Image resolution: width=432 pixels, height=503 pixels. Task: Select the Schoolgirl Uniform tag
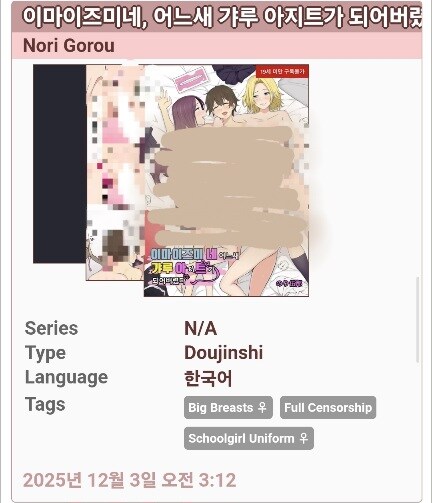[249, 438]
